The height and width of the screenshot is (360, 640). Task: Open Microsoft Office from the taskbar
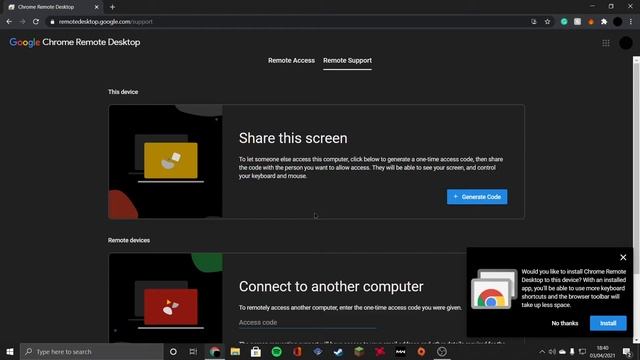[298, 351]
